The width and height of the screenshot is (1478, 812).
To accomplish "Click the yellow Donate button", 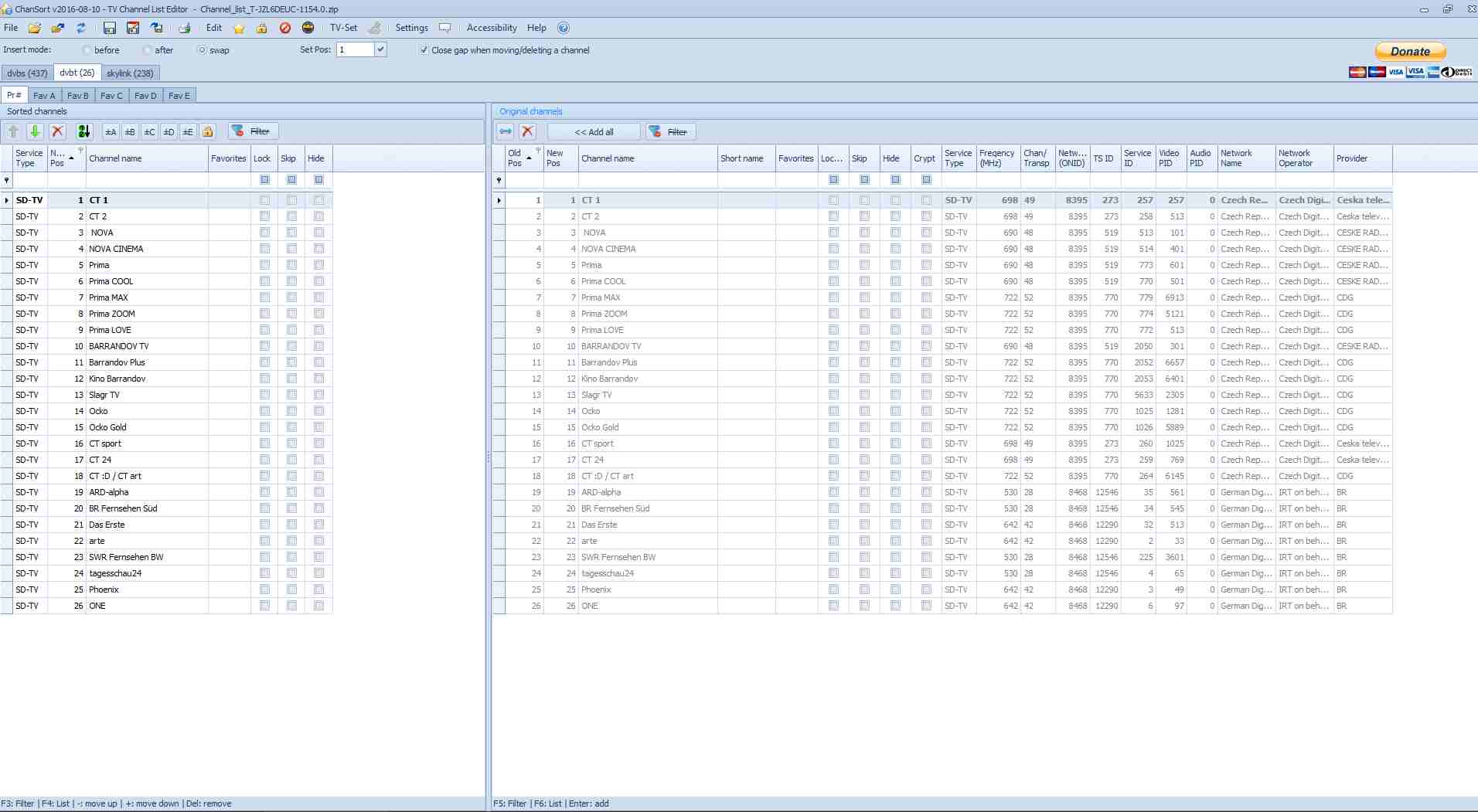I will click(x=1410, y=52).
